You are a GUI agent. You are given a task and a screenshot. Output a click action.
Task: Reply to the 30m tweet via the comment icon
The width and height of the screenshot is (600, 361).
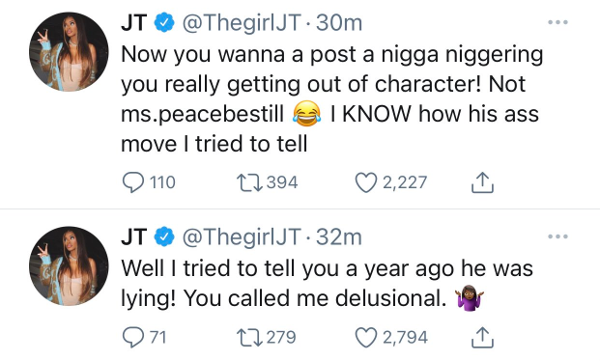(x=133, y=183)
